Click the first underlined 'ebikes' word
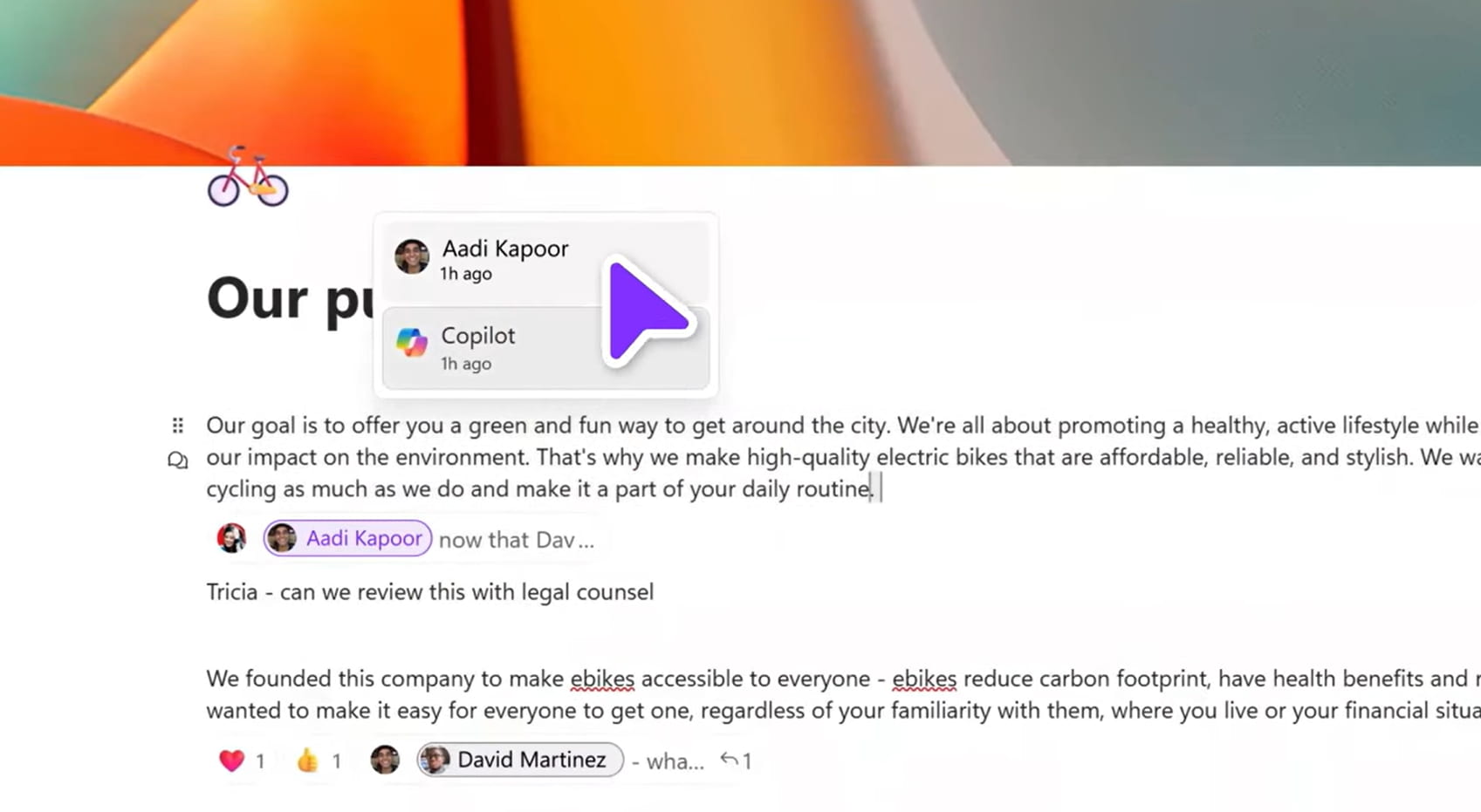The width and height of the screenshot is (1481, 812). 602,679
